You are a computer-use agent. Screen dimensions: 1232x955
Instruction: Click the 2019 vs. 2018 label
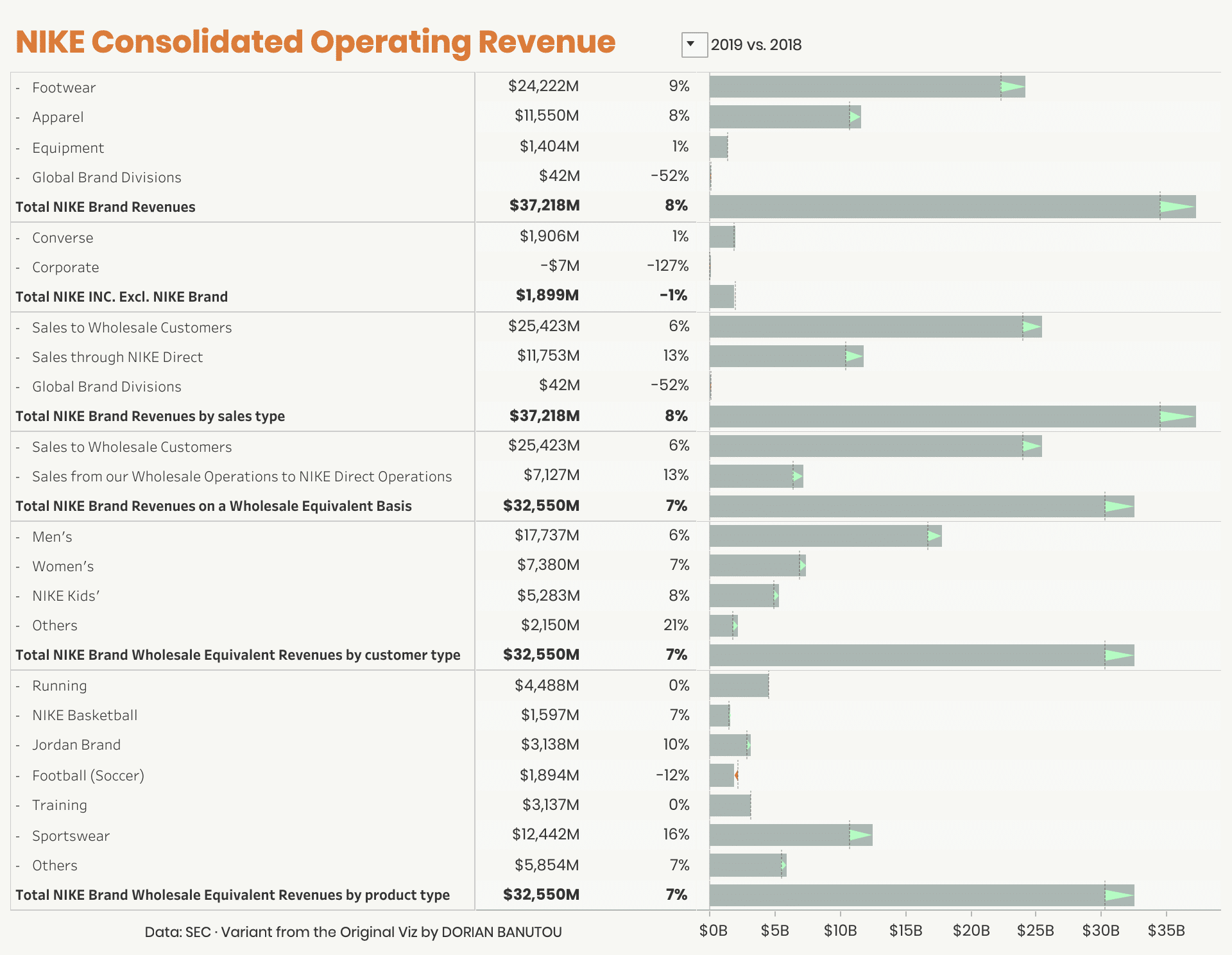[756, 45]
